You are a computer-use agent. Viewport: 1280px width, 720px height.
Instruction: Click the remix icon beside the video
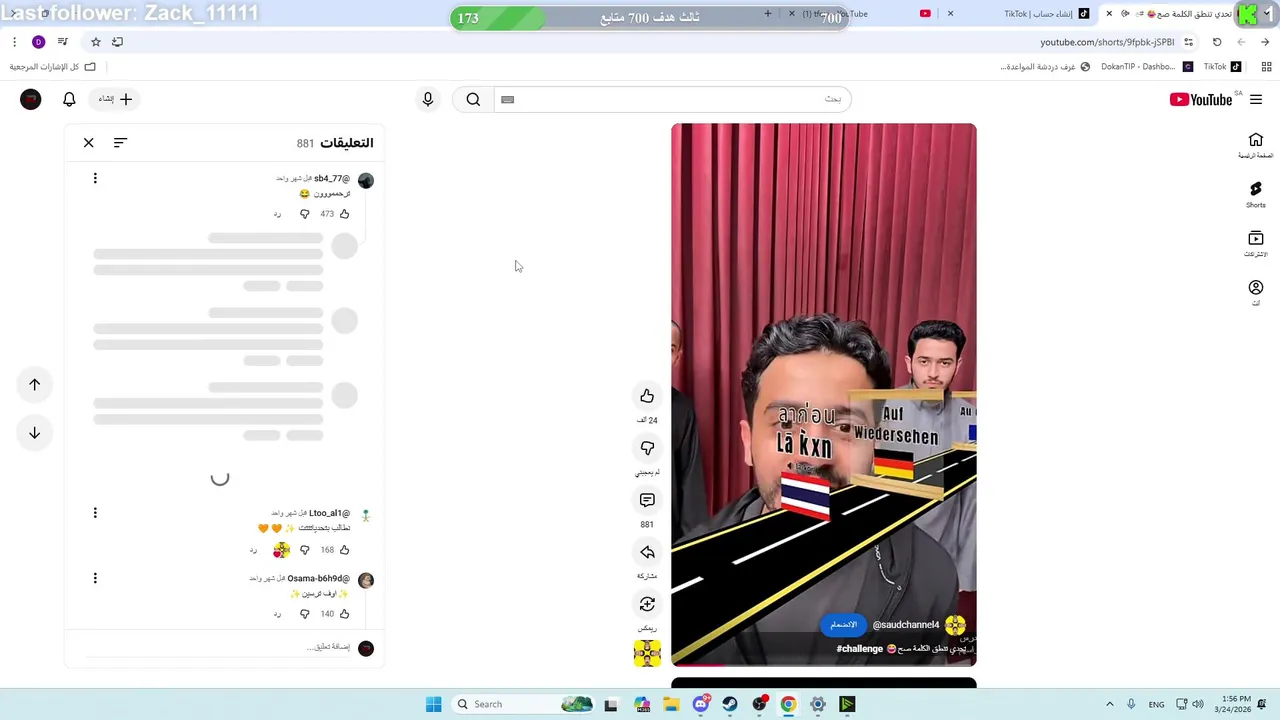tap(647, 604)
